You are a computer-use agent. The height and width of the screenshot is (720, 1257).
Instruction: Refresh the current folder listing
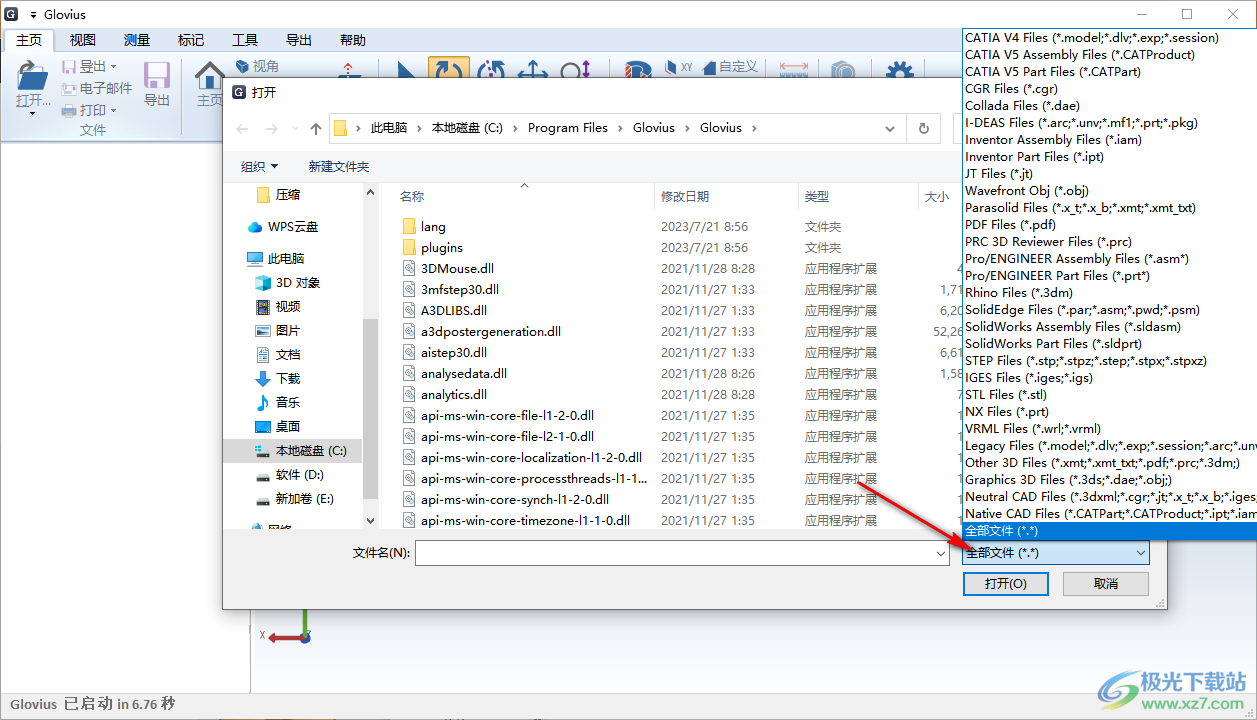pos(924,128)
